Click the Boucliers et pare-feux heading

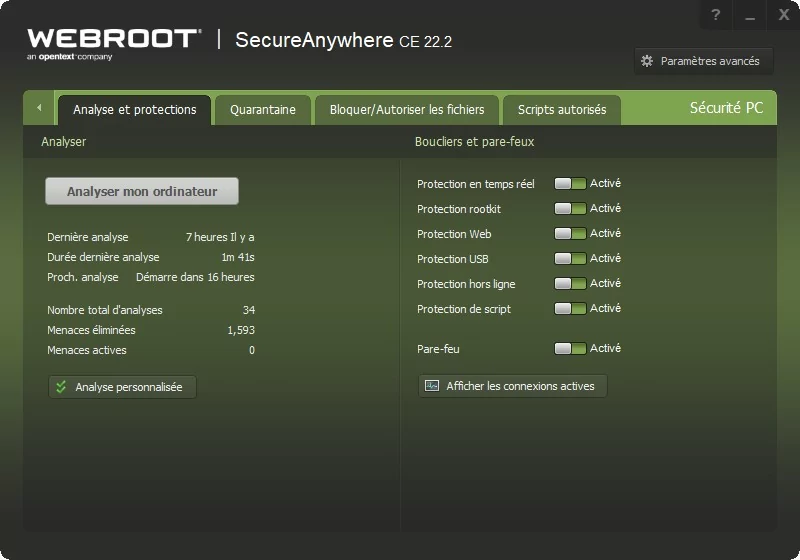tap(474, 142)
